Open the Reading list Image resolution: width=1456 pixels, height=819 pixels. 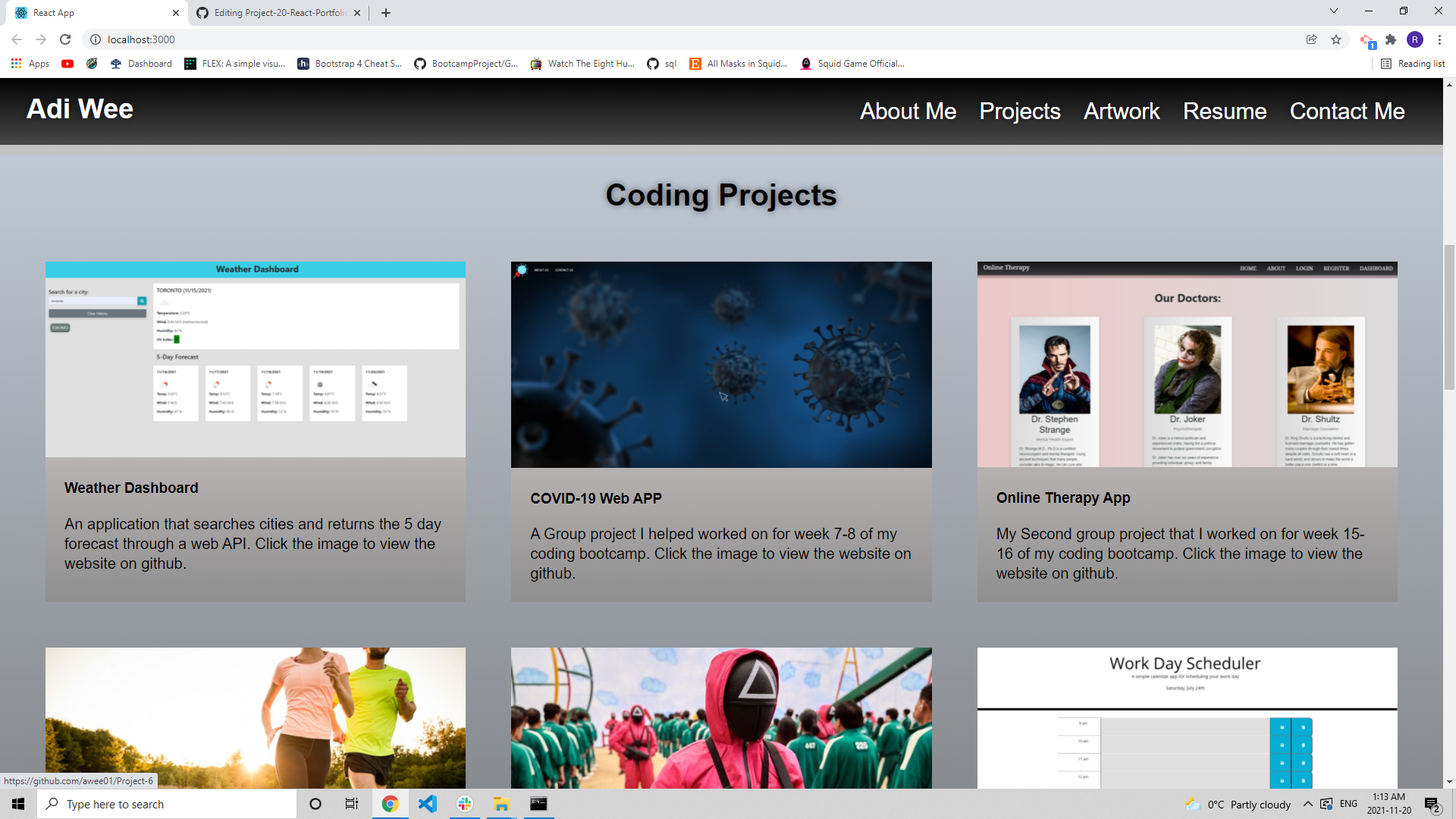coord(1413,64)
